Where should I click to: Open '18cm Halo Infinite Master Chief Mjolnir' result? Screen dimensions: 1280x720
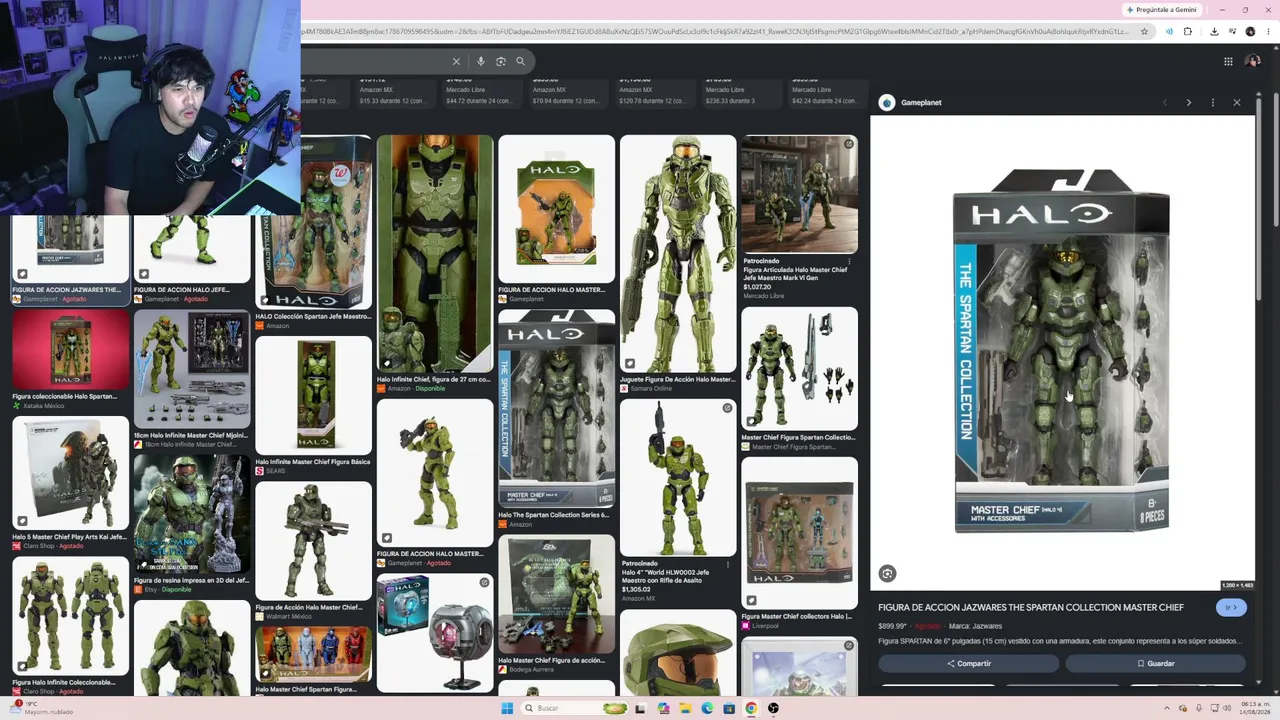pyautogui.click(x=192, y=379)
